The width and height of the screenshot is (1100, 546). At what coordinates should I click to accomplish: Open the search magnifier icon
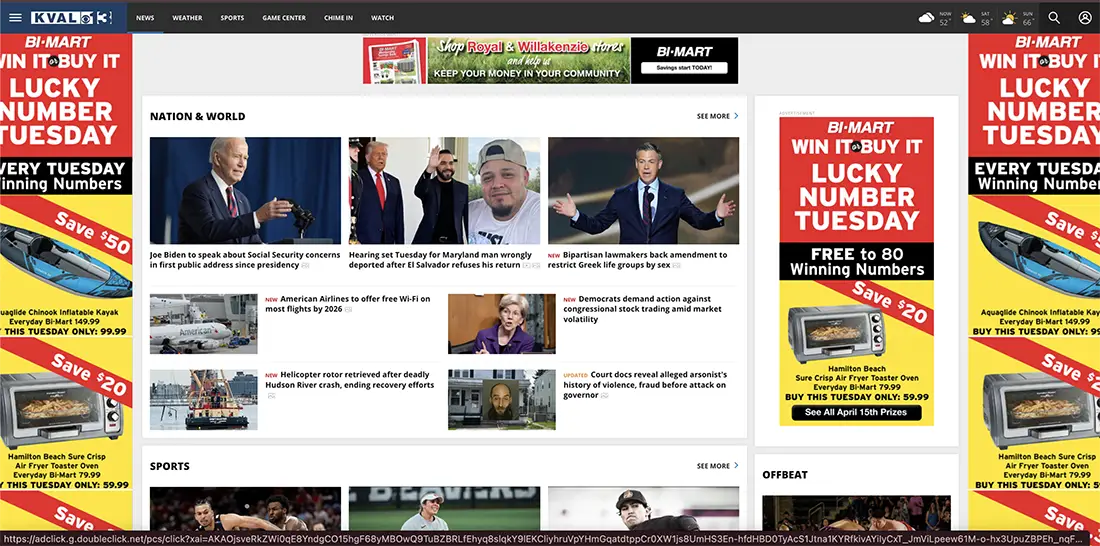(1054, 18)
